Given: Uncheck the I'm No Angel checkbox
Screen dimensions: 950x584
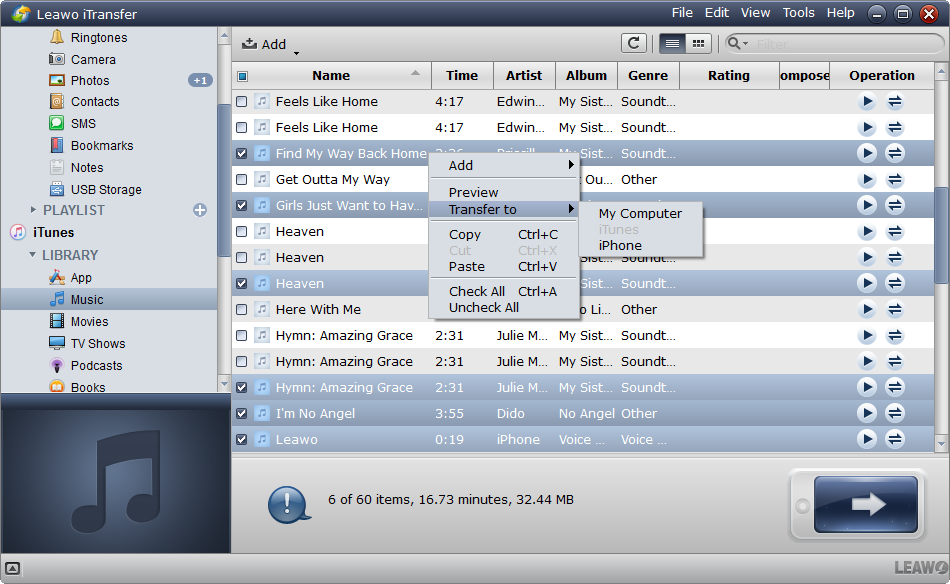Looking at the screenshot, I should [241, 413].
